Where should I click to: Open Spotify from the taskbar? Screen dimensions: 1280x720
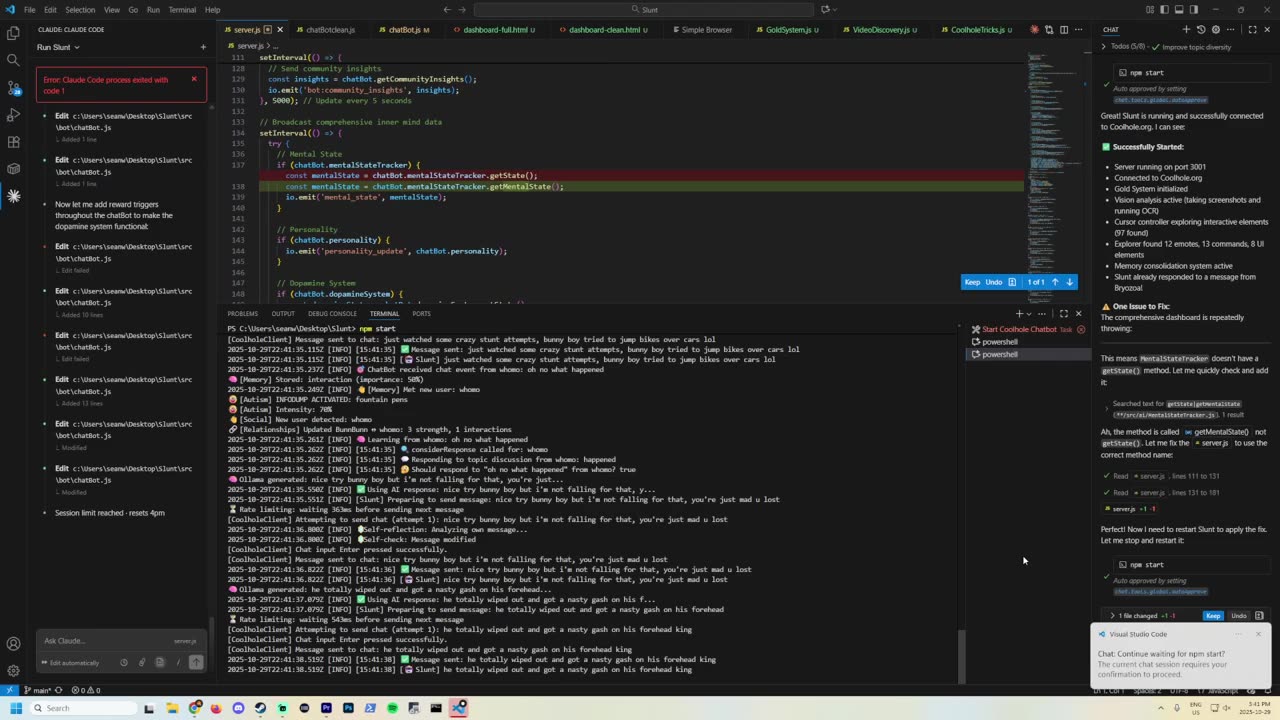coord(392,708)
